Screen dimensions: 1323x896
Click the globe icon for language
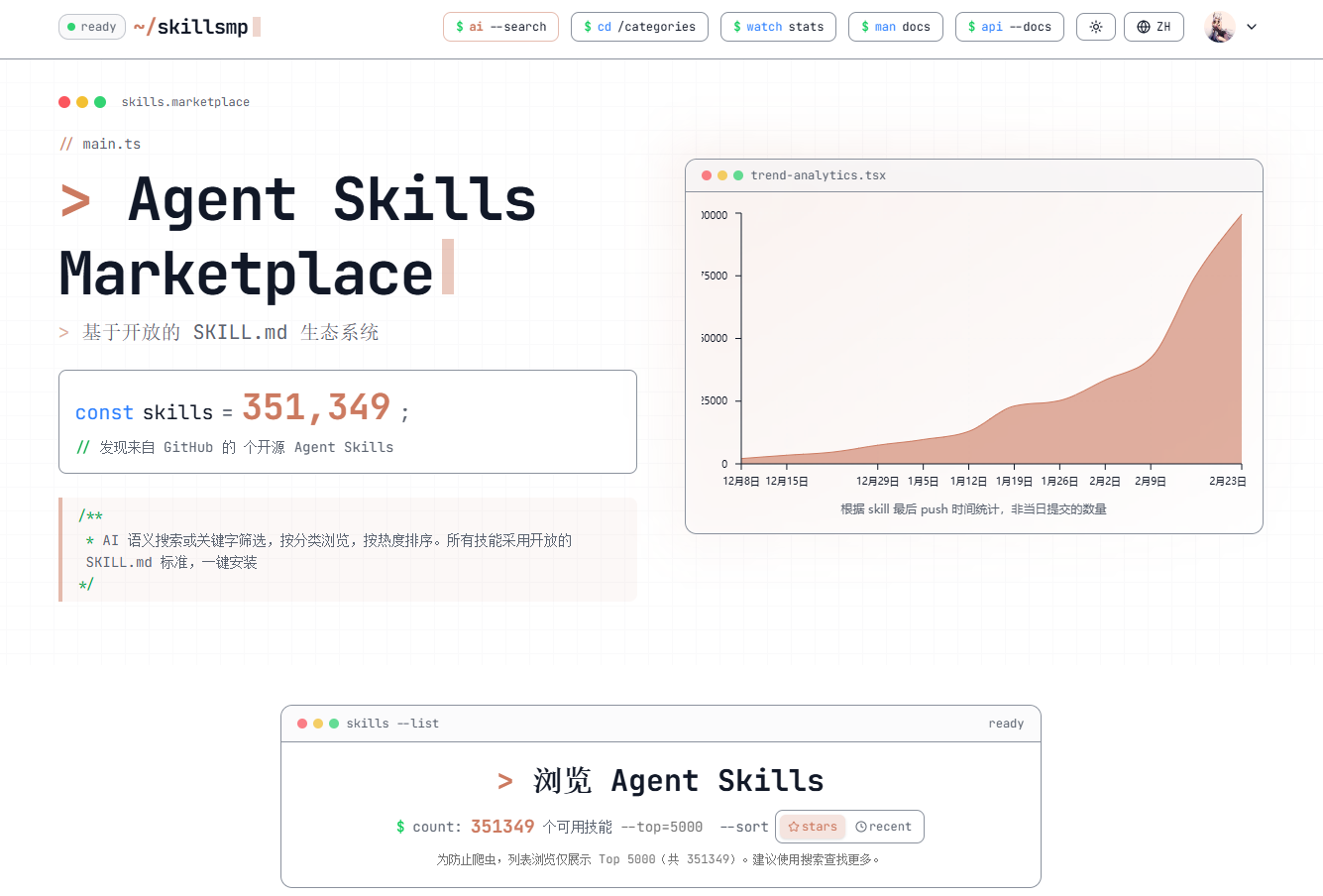1144,27
